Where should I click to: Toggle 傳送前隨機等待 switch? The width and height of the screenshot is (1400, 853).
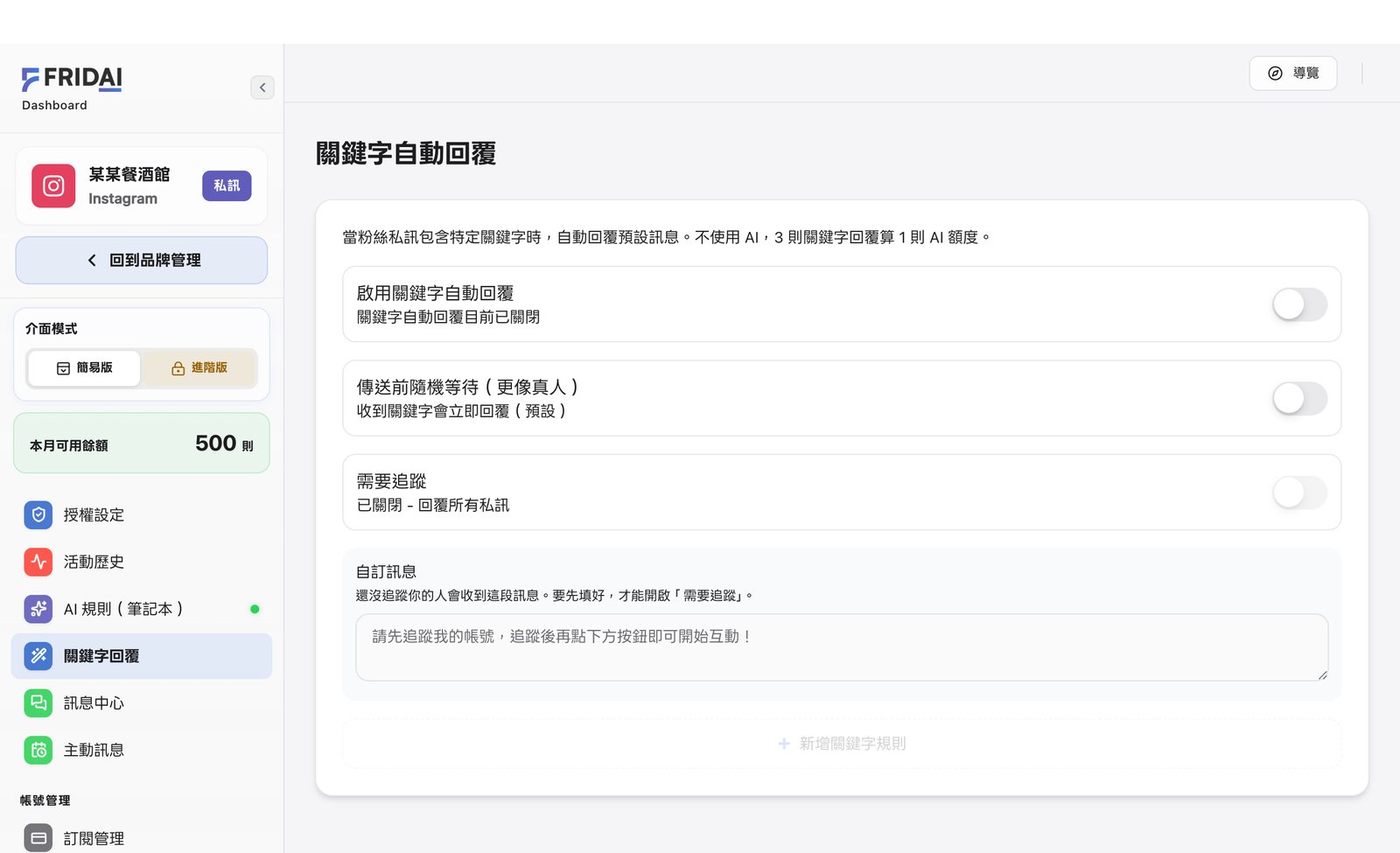1299,398
